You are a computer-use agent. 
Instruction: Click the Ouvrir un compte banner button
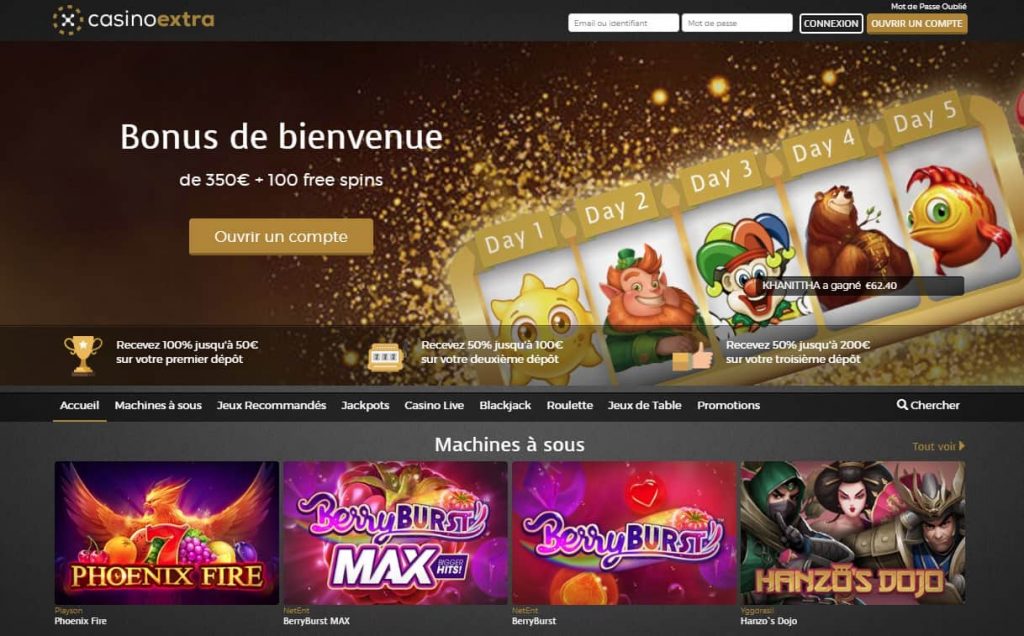[281, 236]
